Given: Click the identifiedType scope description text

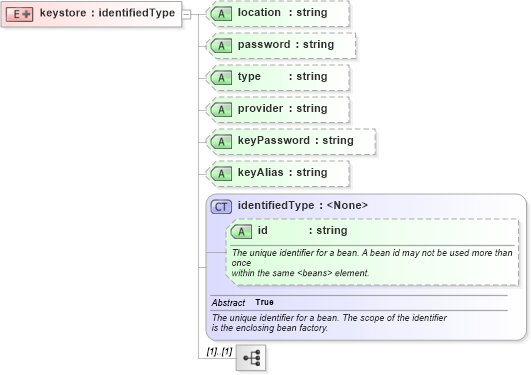Looking at the screenshot, I should click(329, 323).
